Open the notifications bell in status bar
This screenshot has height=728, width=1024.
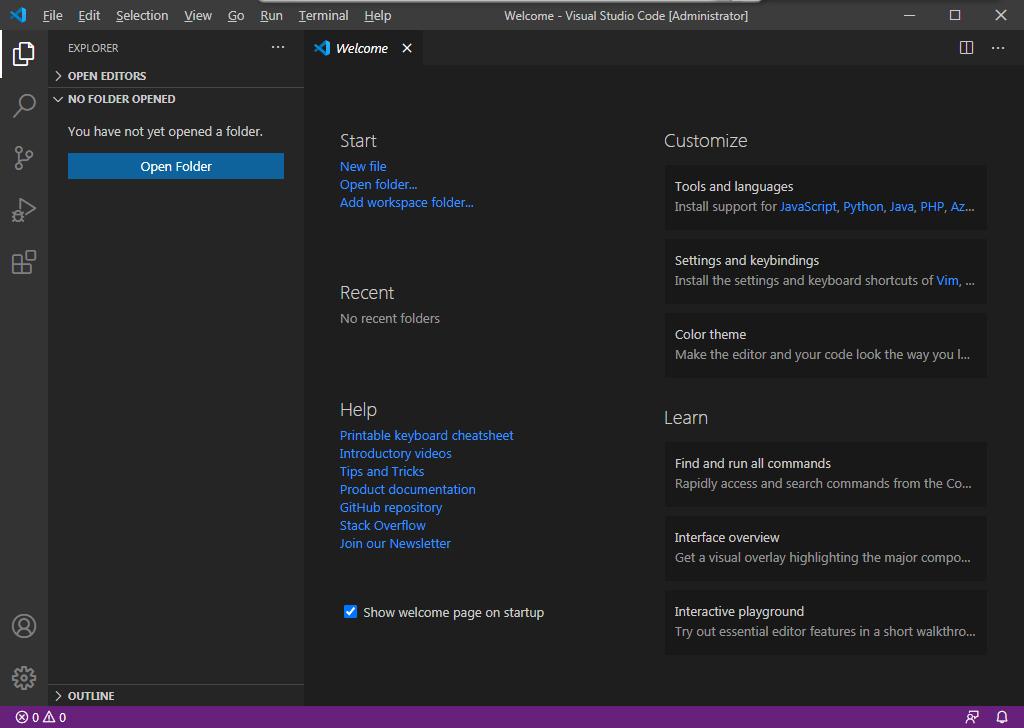click(1001, 717)
